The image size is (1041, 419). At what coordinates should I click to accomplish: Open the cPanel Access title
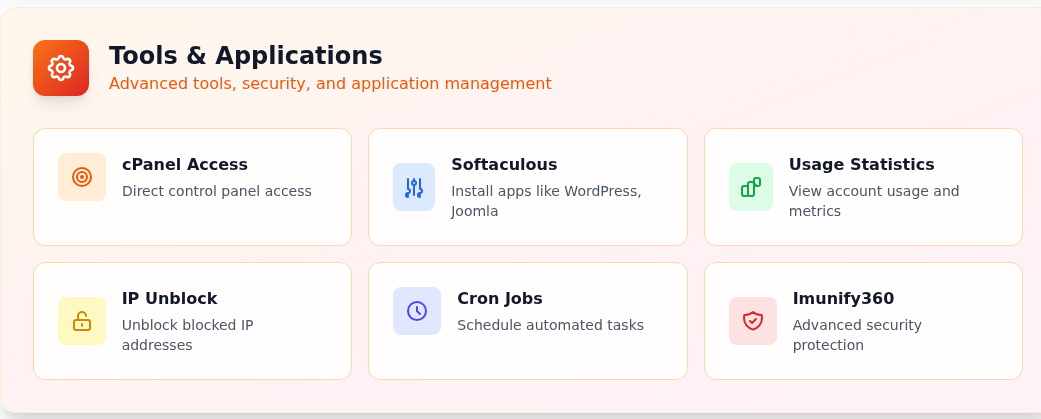pos(185,165)
